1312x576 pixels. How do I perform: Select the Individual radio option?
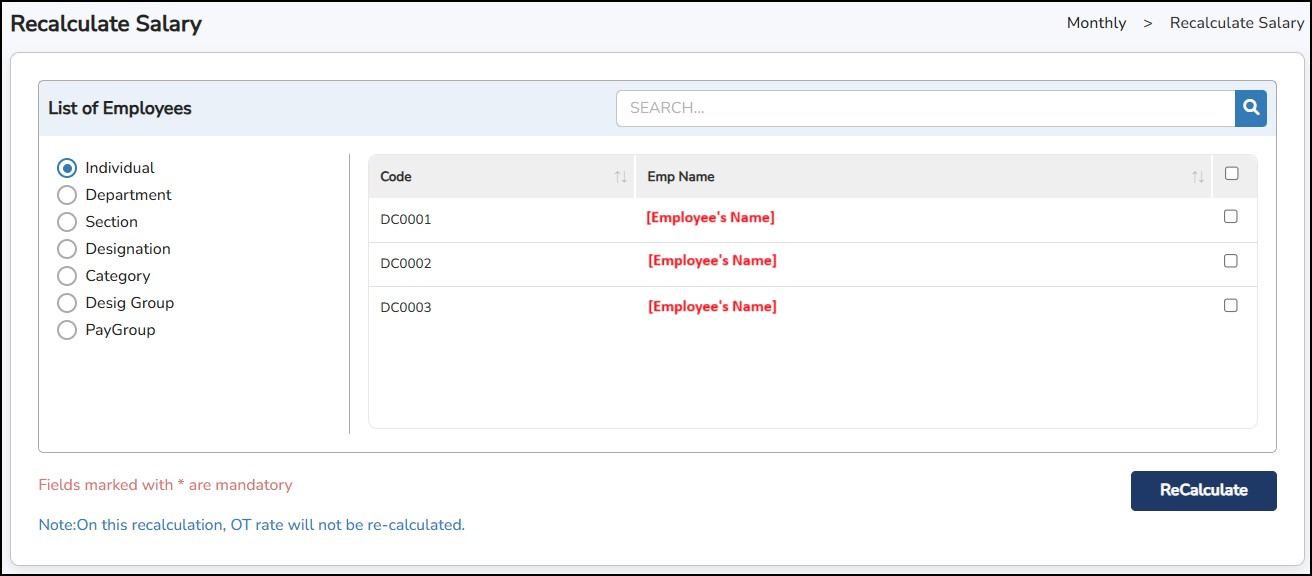point(67,168)
